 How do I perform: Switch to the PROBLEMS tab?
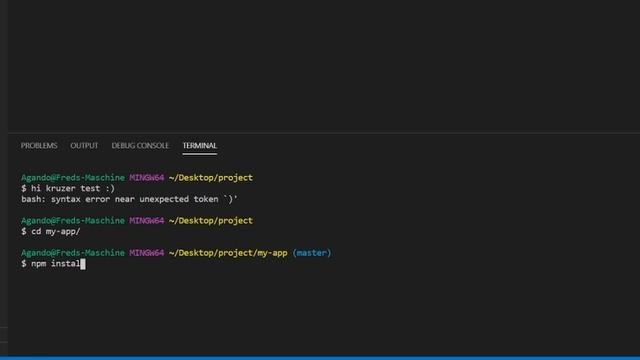(x=39, y=146)
